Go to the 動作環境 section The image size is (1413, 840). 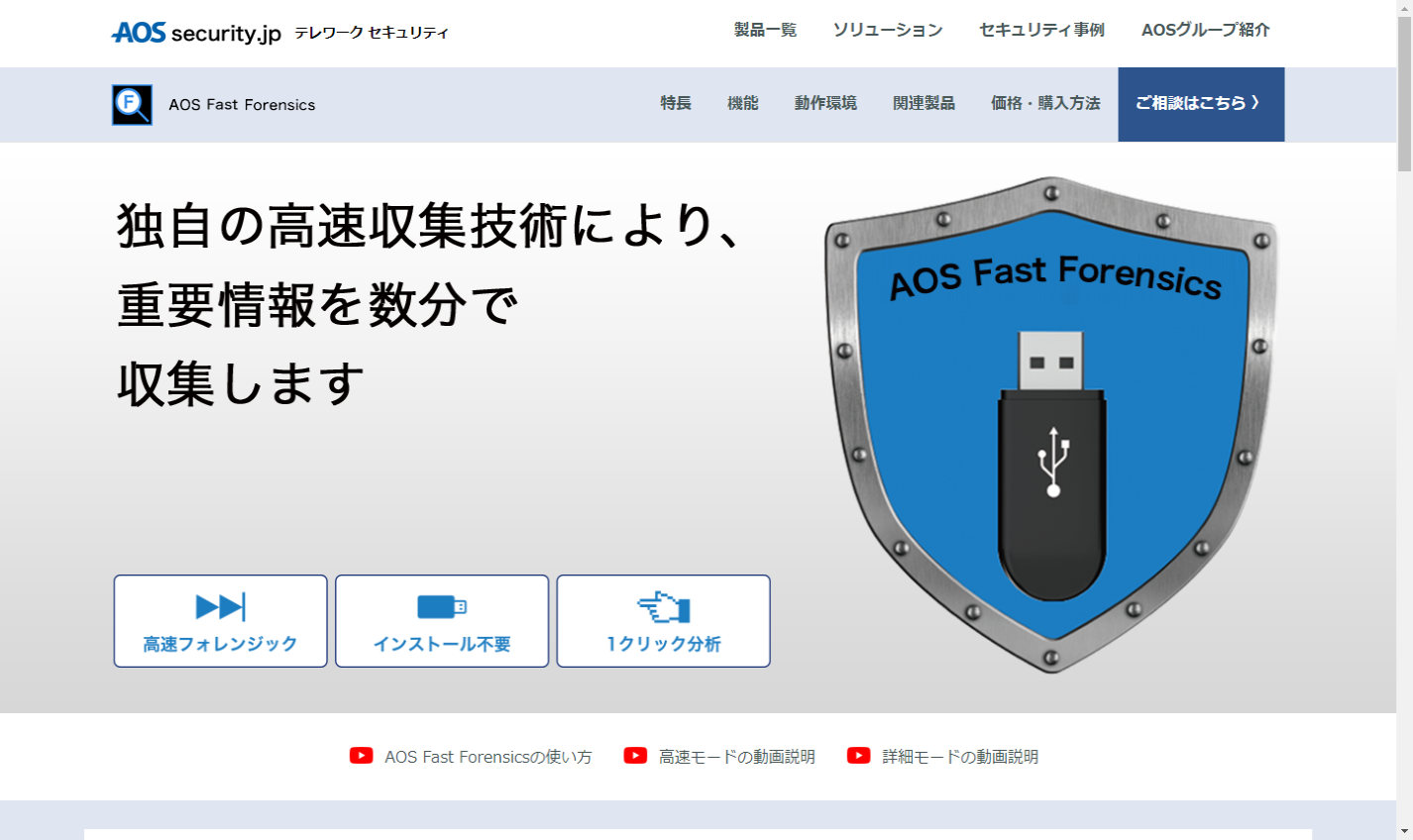[825, 103]
